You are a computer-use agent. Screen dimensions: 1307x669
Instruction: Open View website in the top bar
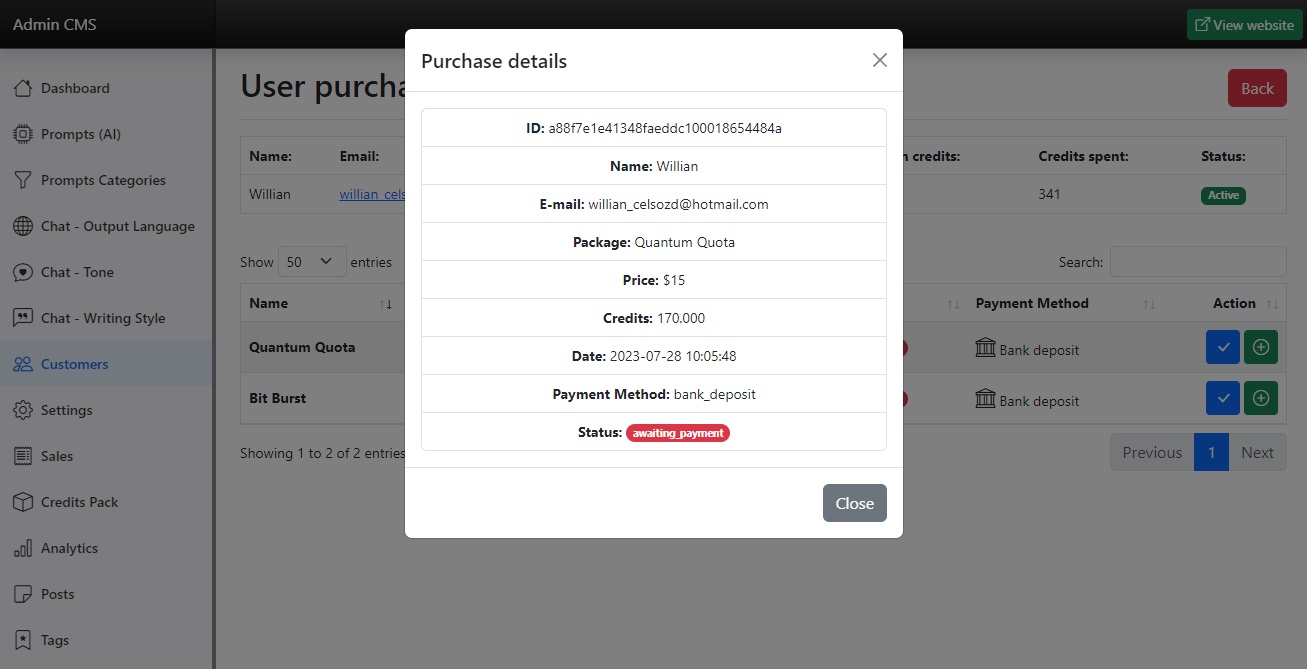pos(1244,25)
